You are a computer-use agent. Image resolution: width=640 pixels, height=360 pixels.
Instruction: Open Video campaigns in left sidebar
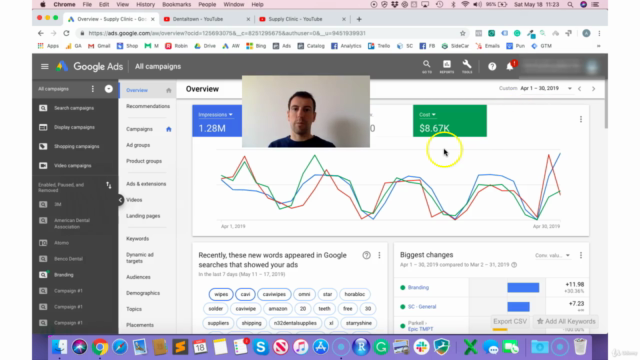coord(73,166)
